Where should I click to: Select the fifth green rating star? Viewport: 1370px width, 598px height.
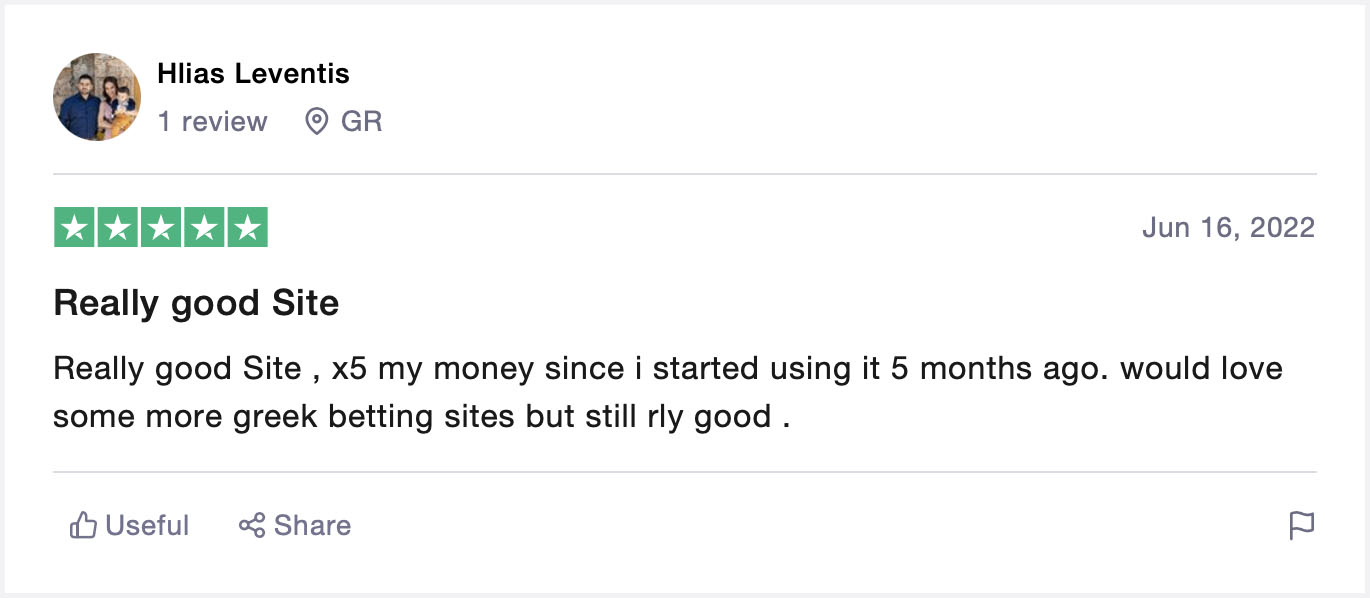coord(248,227)
